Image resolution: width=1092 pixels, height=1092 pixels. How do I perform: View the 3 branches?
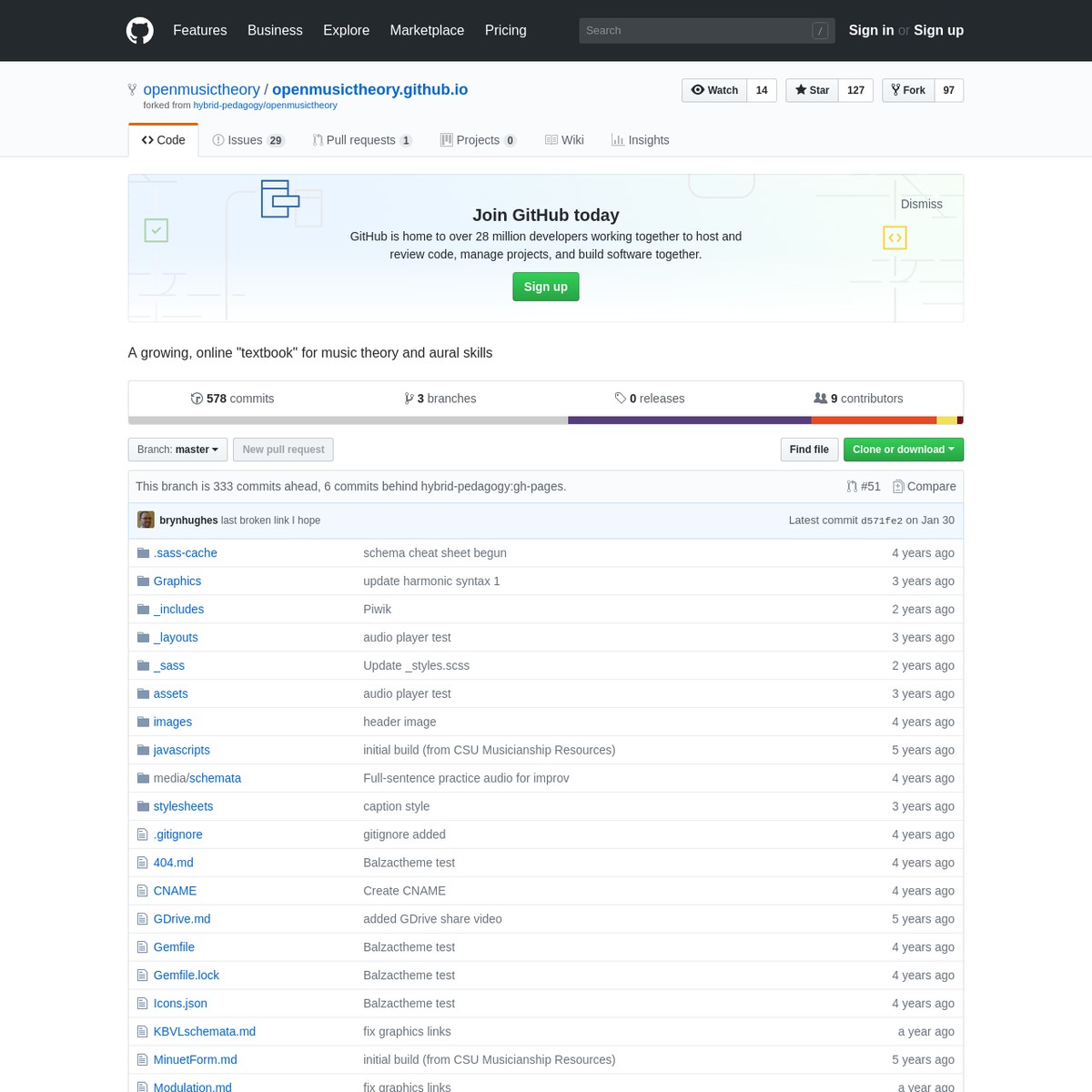click(440, 399)
